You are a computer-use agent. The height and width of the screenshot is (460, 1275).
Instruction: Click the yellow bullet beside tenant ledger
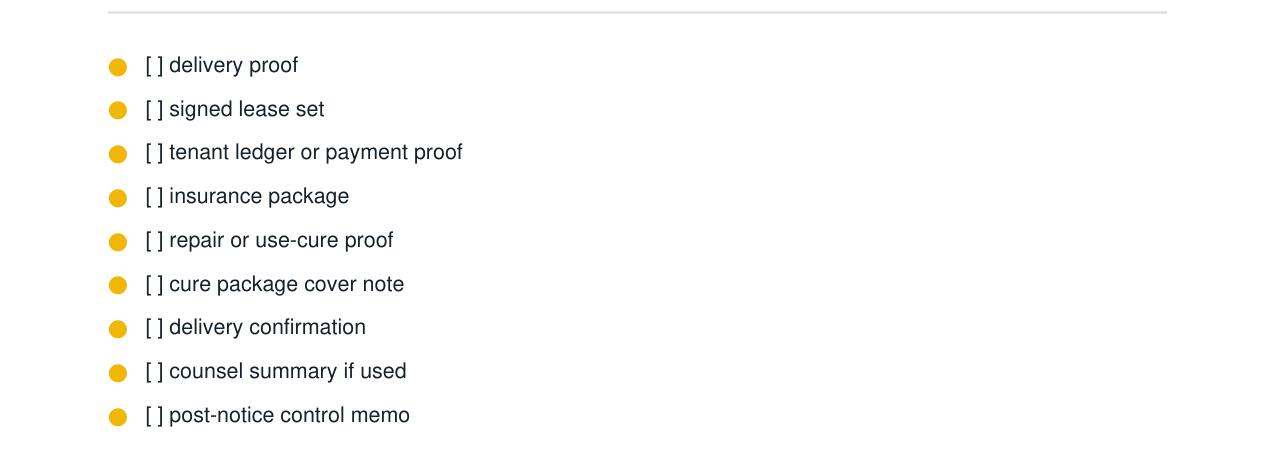(x=118, y=154)
